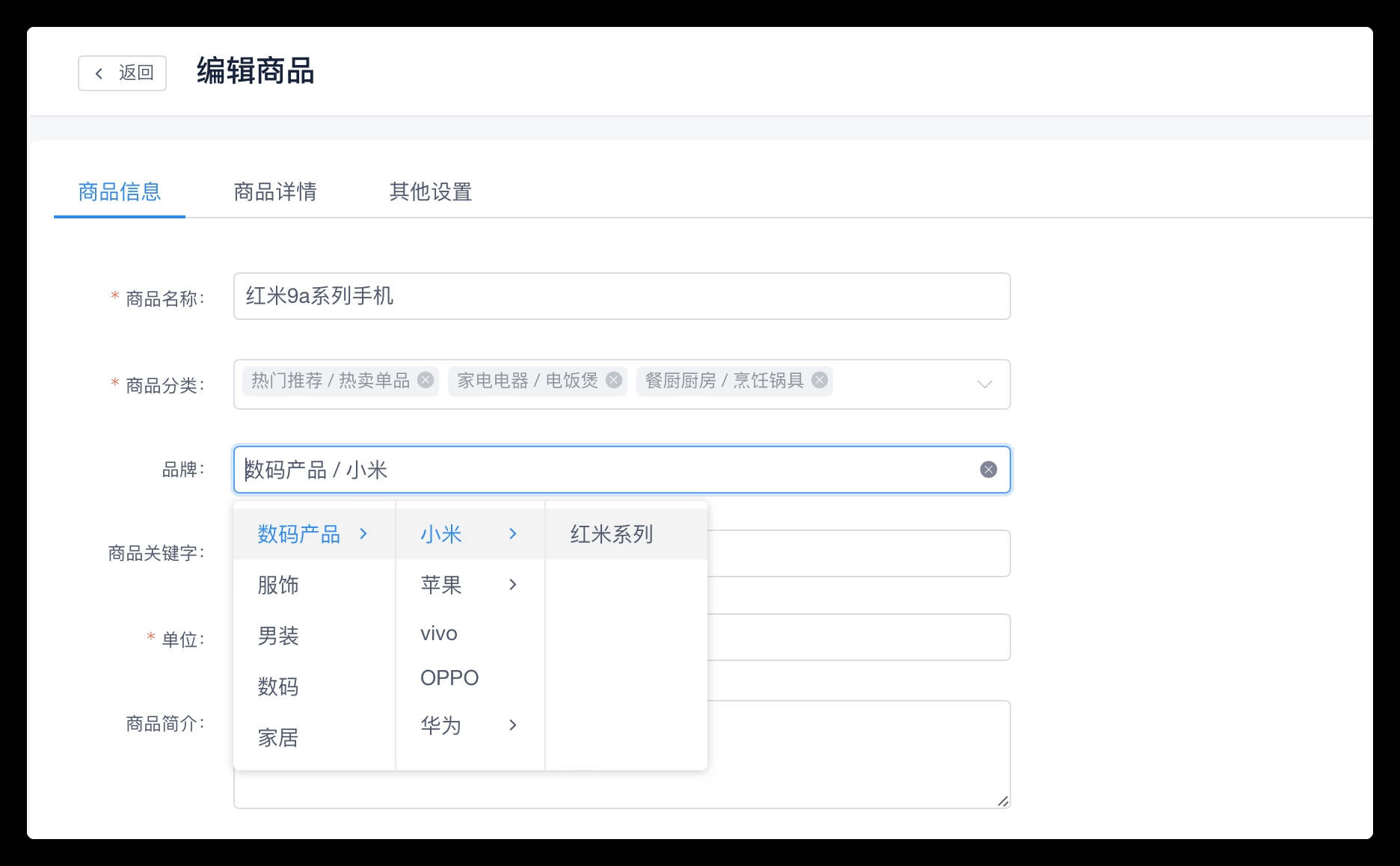Image resolution: width=1400 pixels, height=866 pixels.
Task: Click the 商品简介 textarea resize handle
Action: [x=1002, y=801]
